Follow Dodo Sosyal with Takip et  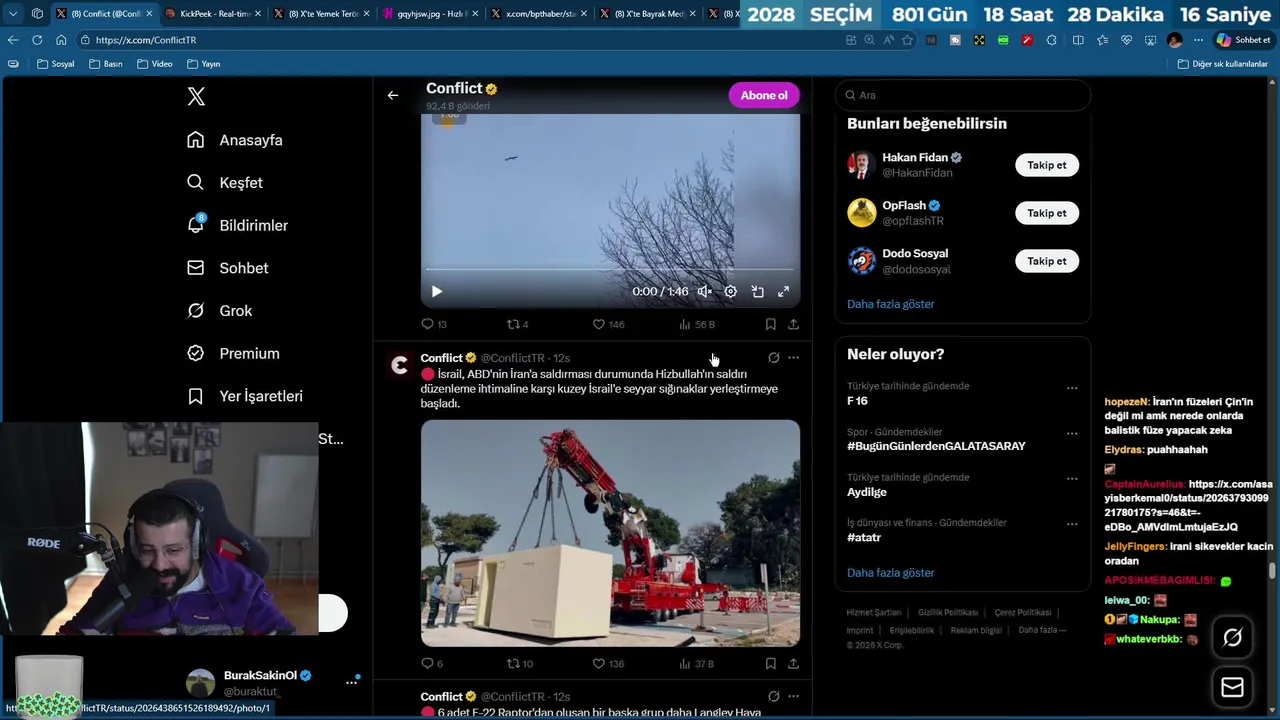click(x=1047, y=261)
